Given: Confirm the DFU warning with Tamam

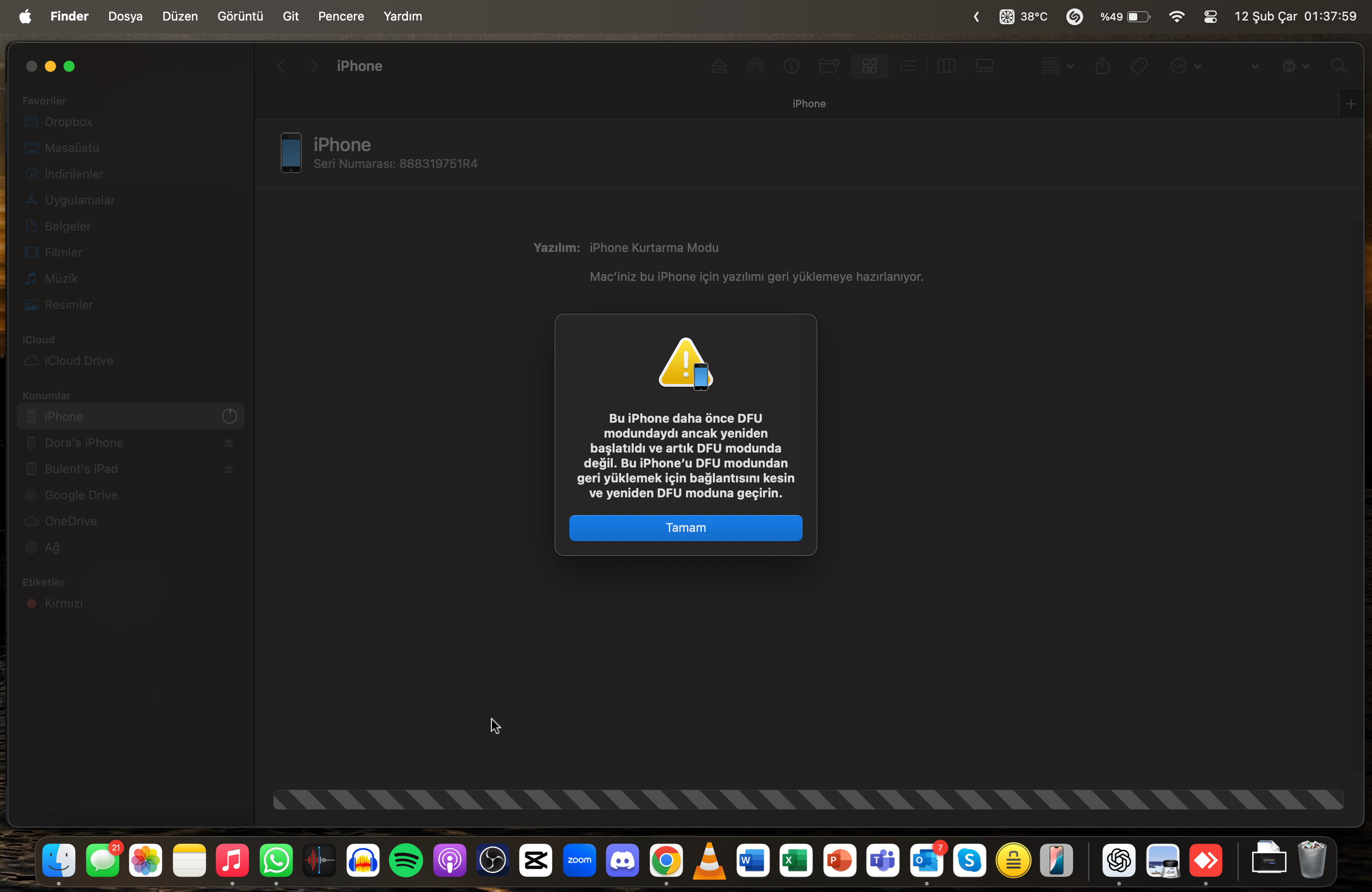Looking at the screenshot, I should point(686,528).
